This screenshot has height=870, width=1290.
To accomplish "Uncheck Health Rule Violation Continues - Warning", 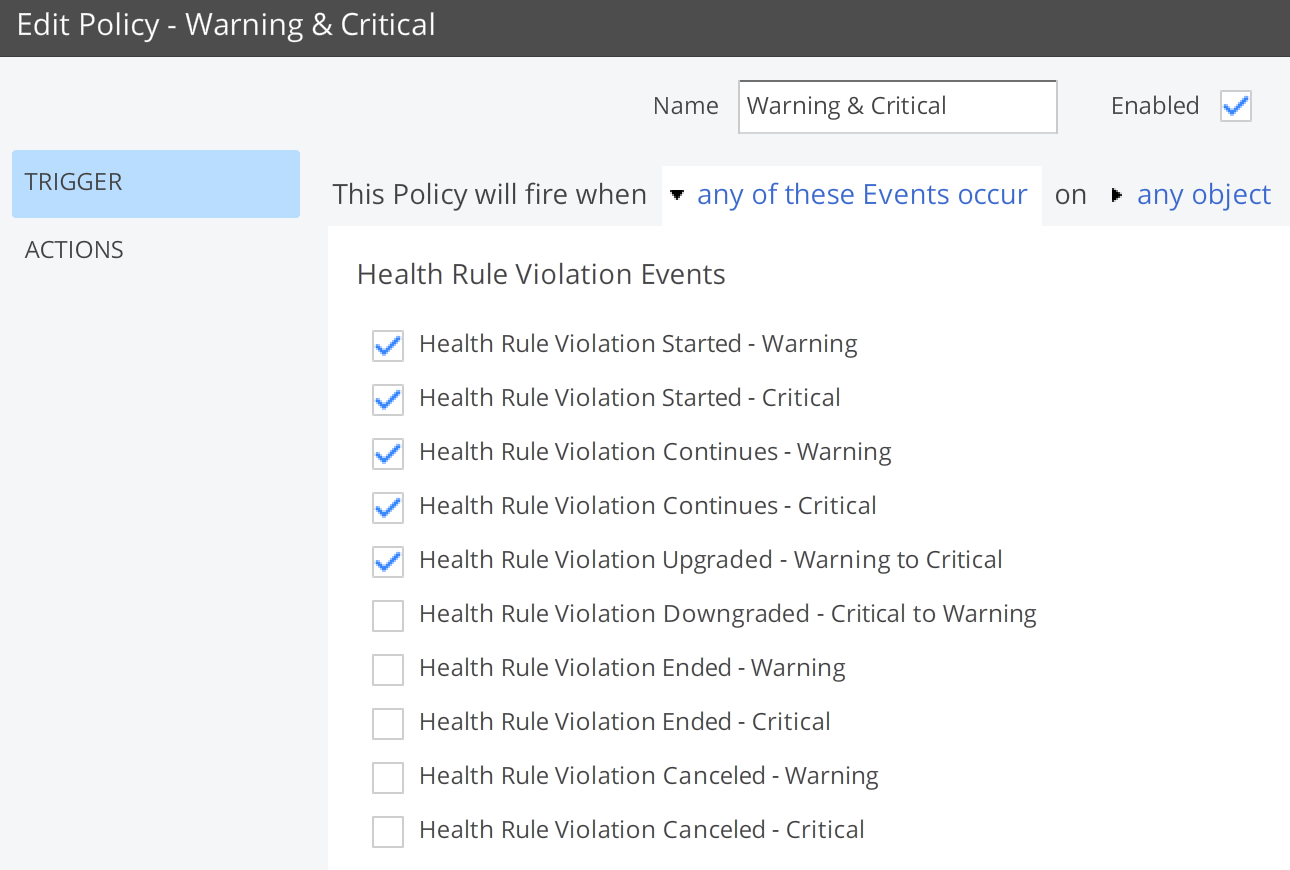I will [x=388, y=454].
